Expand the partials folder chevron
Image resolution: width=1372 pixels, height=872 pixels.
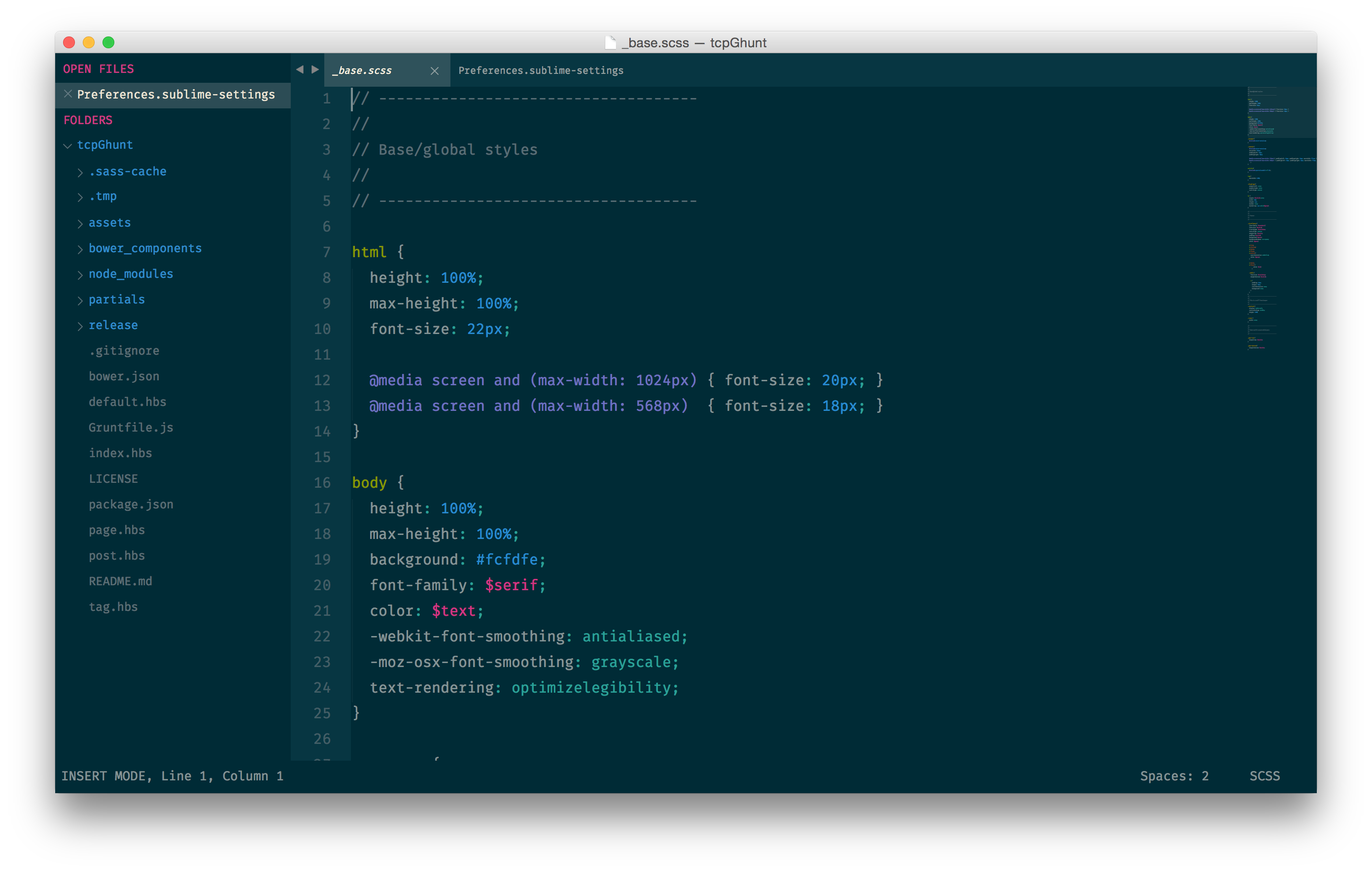point(80,300)
